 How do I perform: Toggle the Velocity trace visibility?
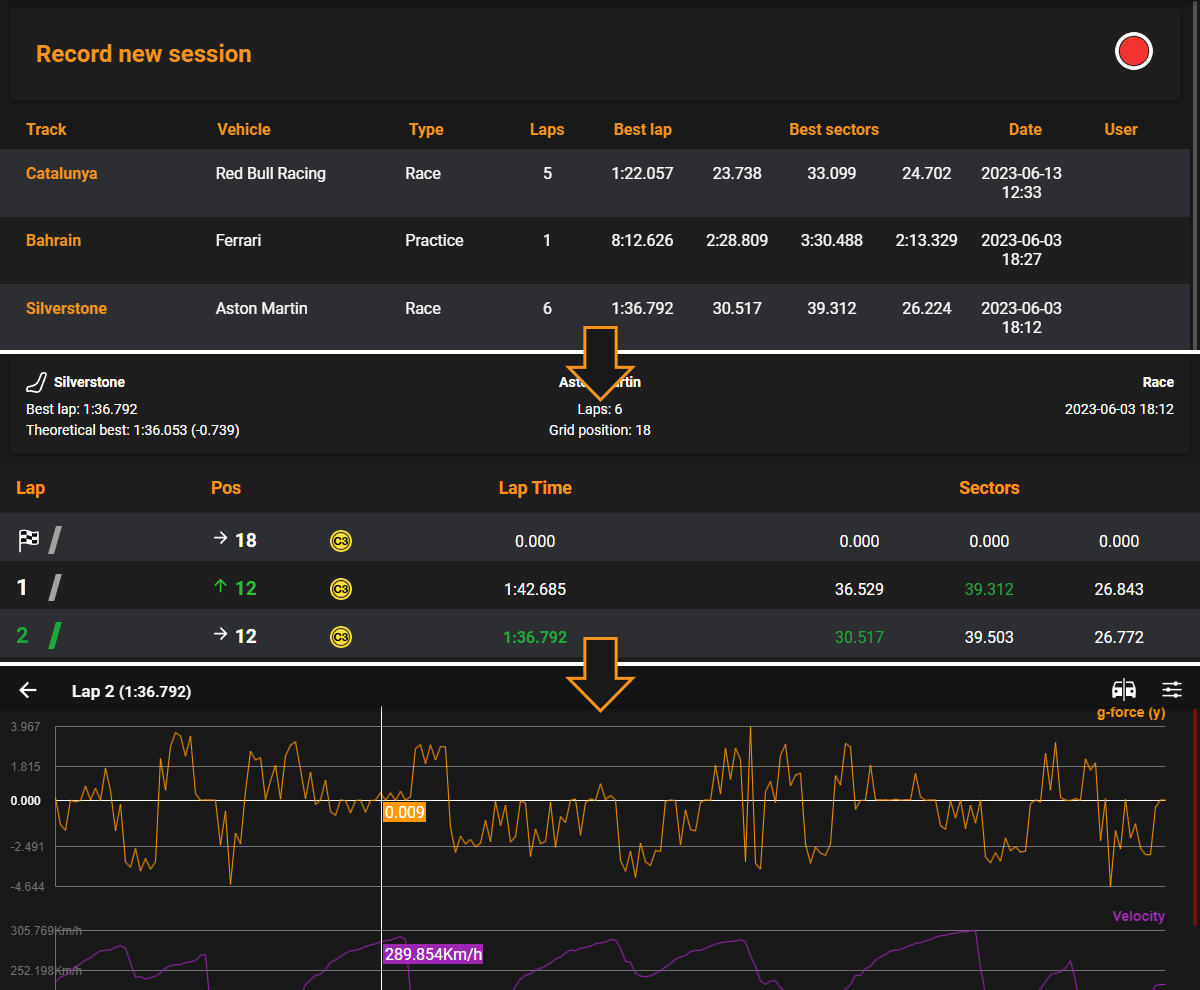(x=1138, y=916)
